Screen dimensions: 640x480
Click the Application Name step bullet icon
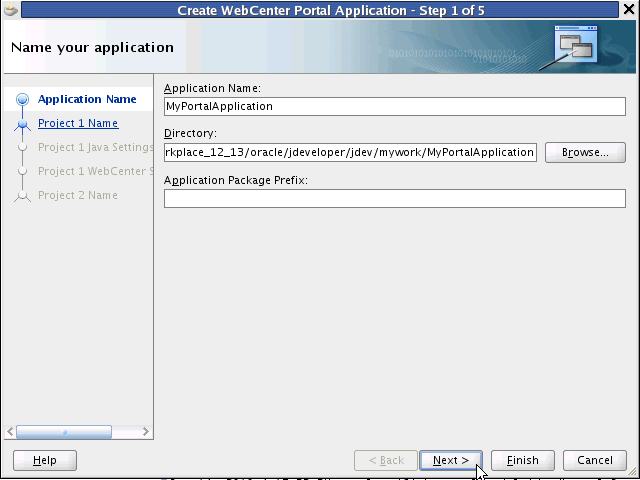tap(22, 99)
